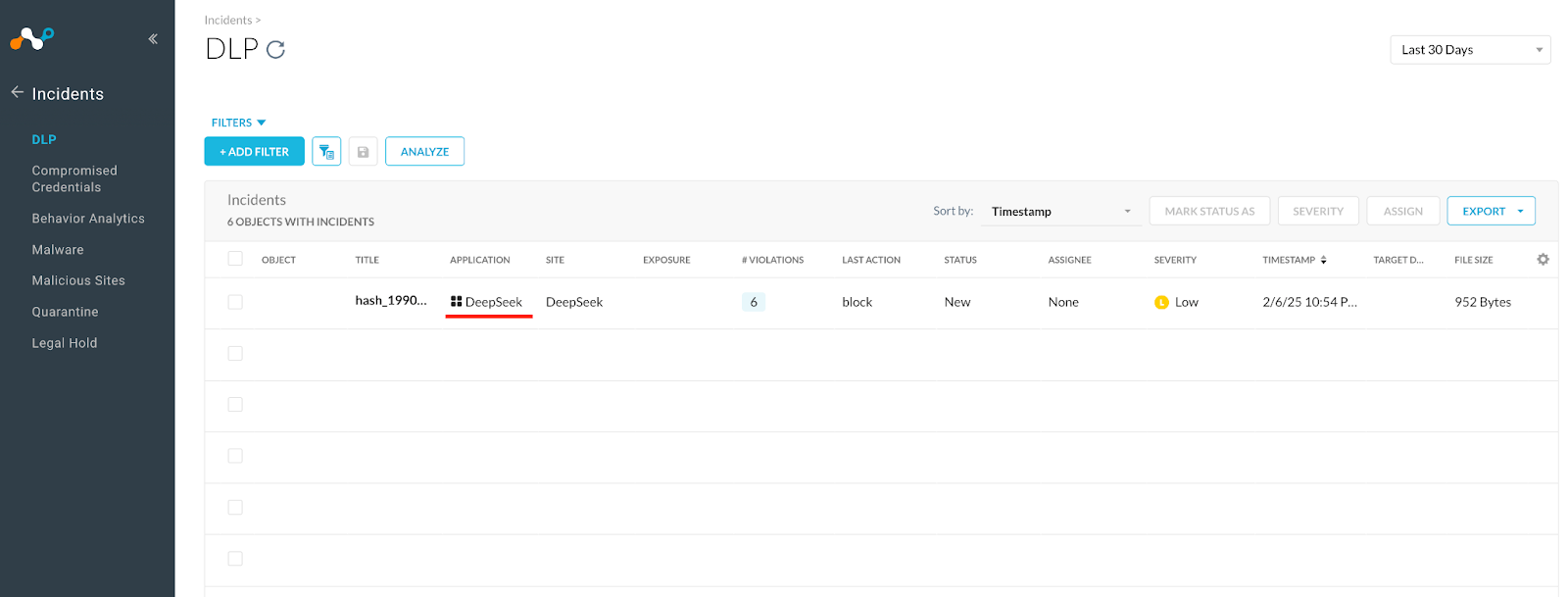Click the APPLICATION column header
The image size is (1568, 597).
pos(479,260)
